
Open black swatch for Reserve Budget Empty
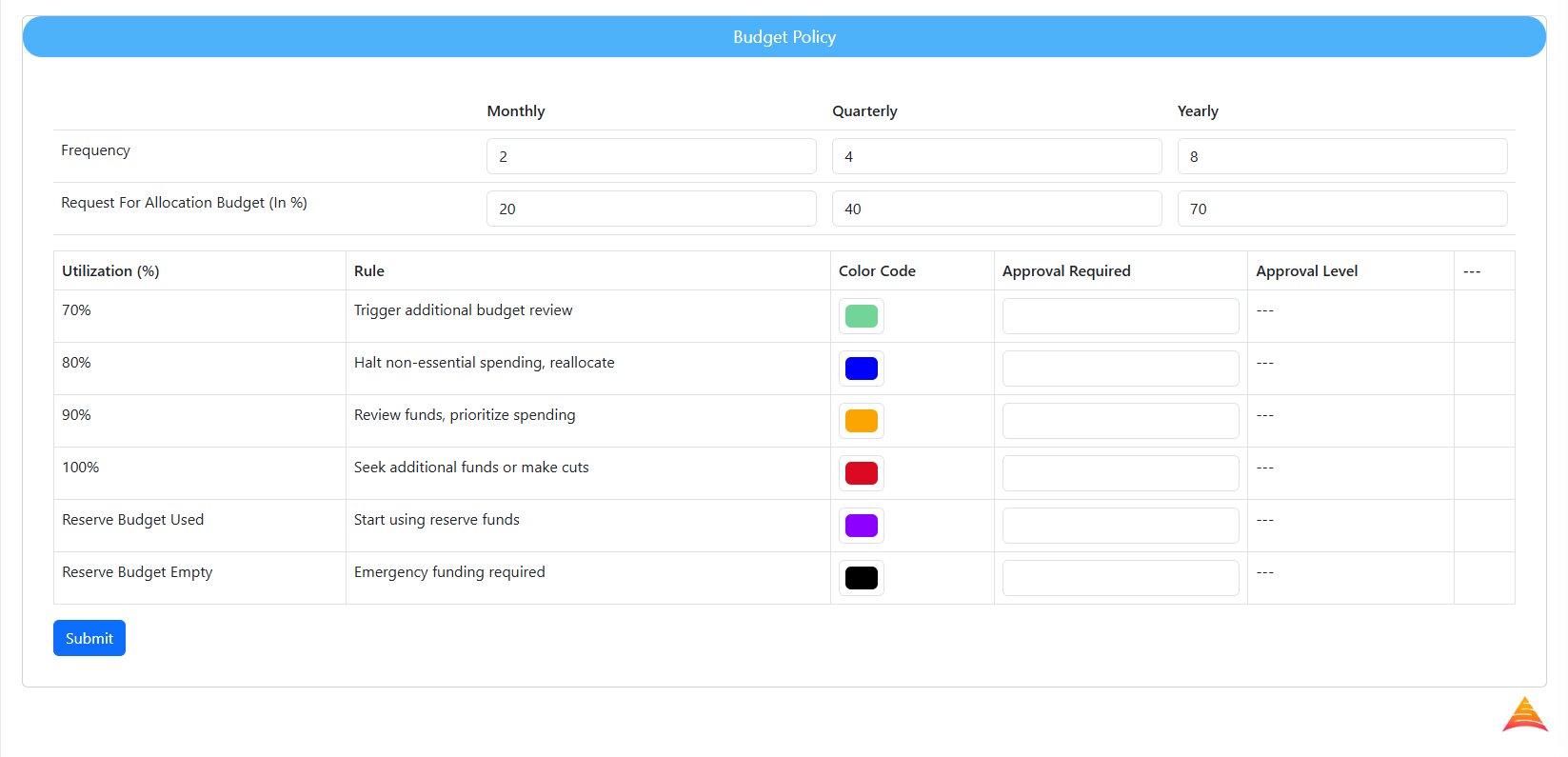[x=861, y=578]
